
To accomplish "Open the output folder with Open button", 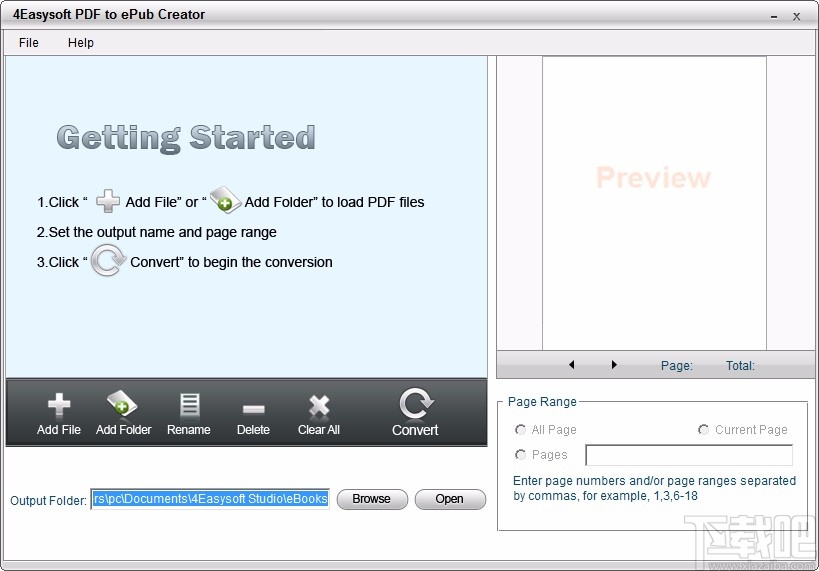I will (450, 499).
